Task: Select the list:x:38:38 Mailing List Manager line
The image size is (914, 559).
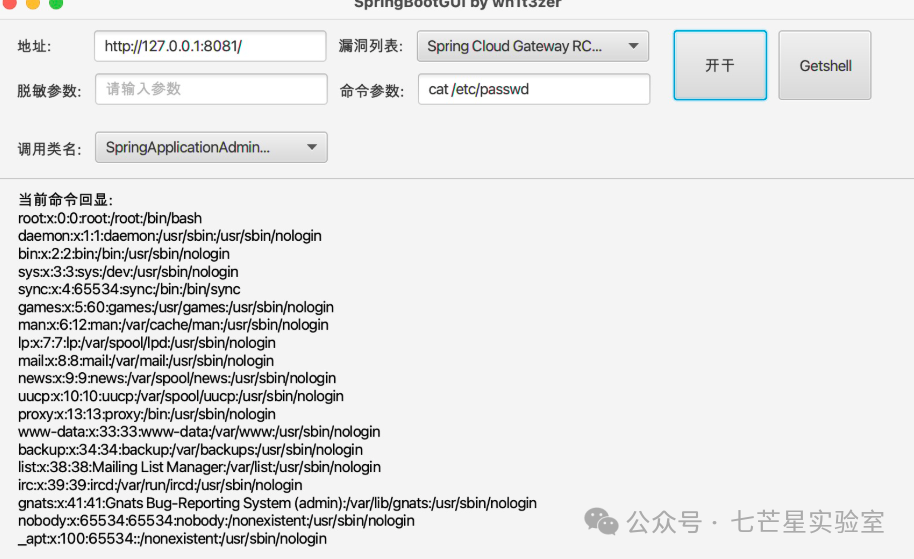Action: point(199,467)
